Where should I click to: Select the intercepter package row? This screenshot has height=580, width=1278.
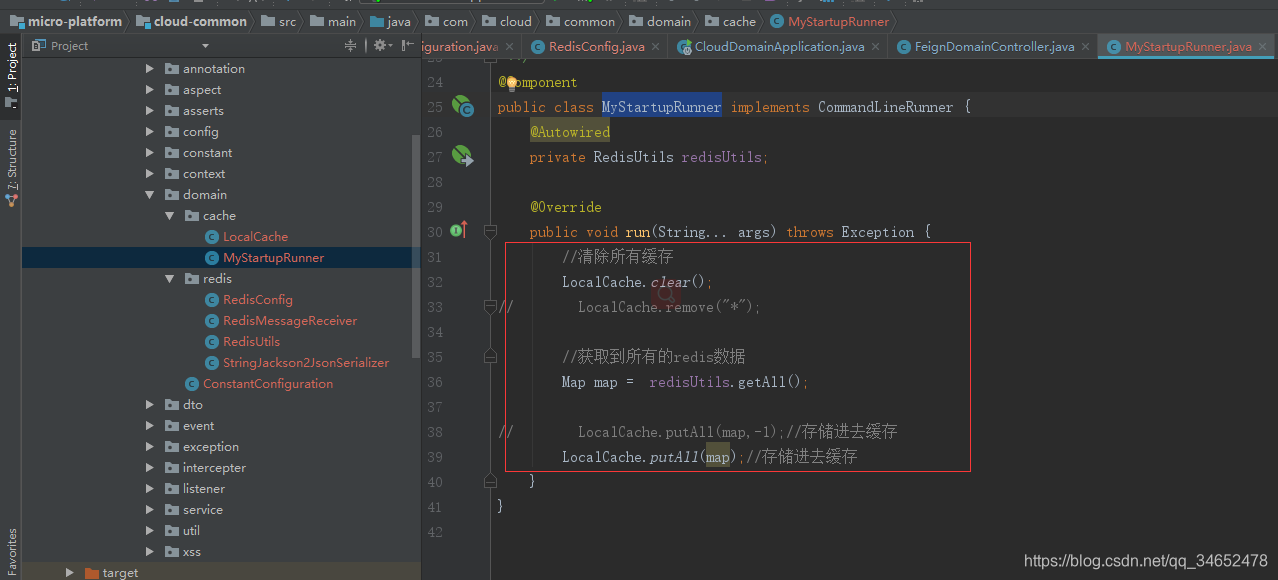click(221, 468)
